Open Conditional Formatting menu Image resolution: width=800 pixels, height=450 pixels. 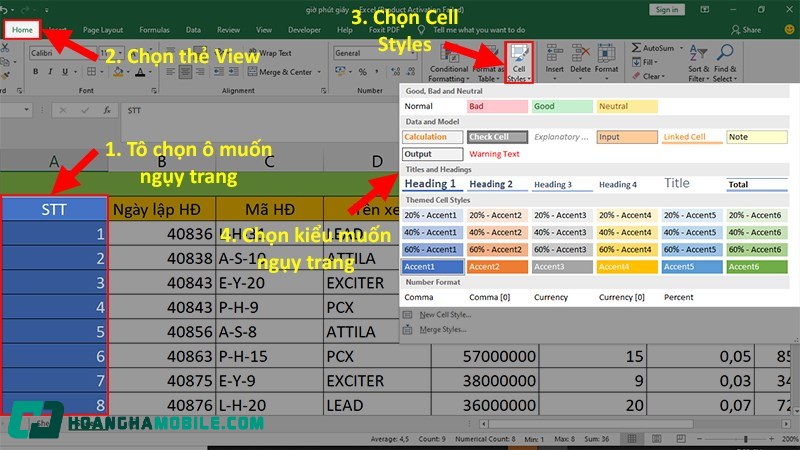448,64
